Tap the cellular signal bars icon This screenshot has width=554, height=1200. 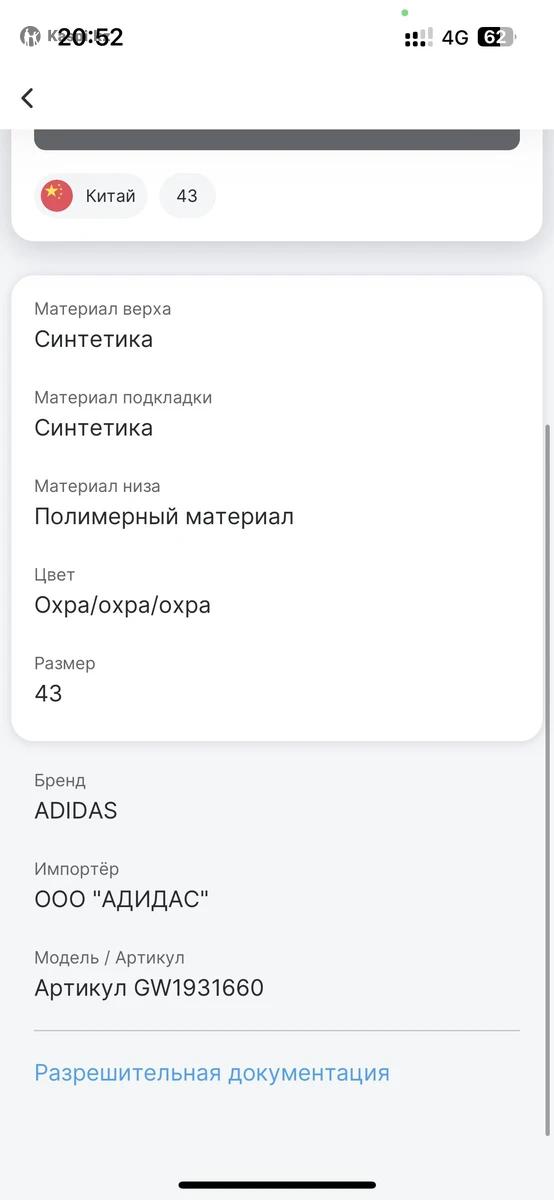(418, 38)
